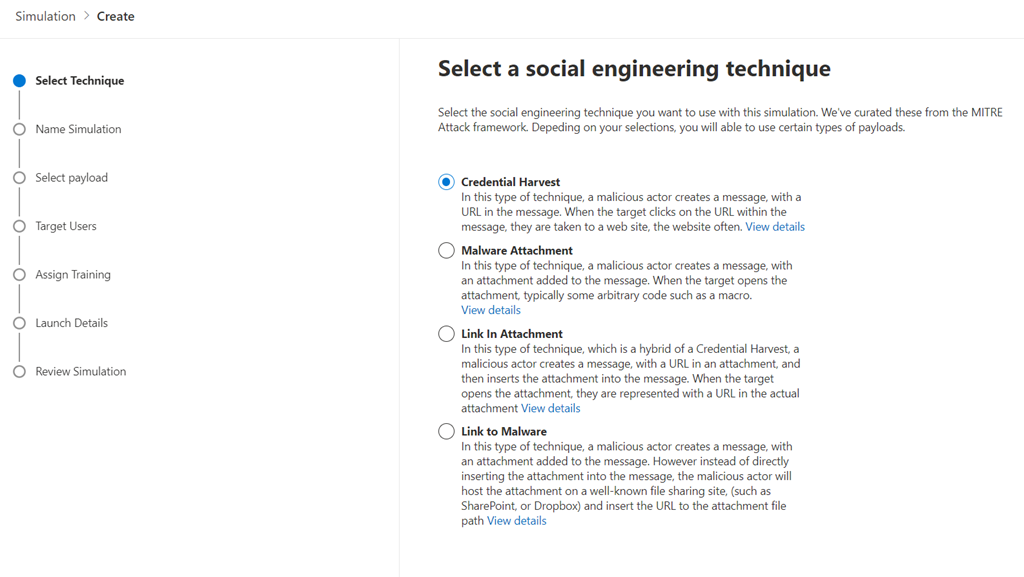The width and height of the screenshot is (1024, 577).
Task: Pick the Link to Malware technique
Action: click(446, 432)
